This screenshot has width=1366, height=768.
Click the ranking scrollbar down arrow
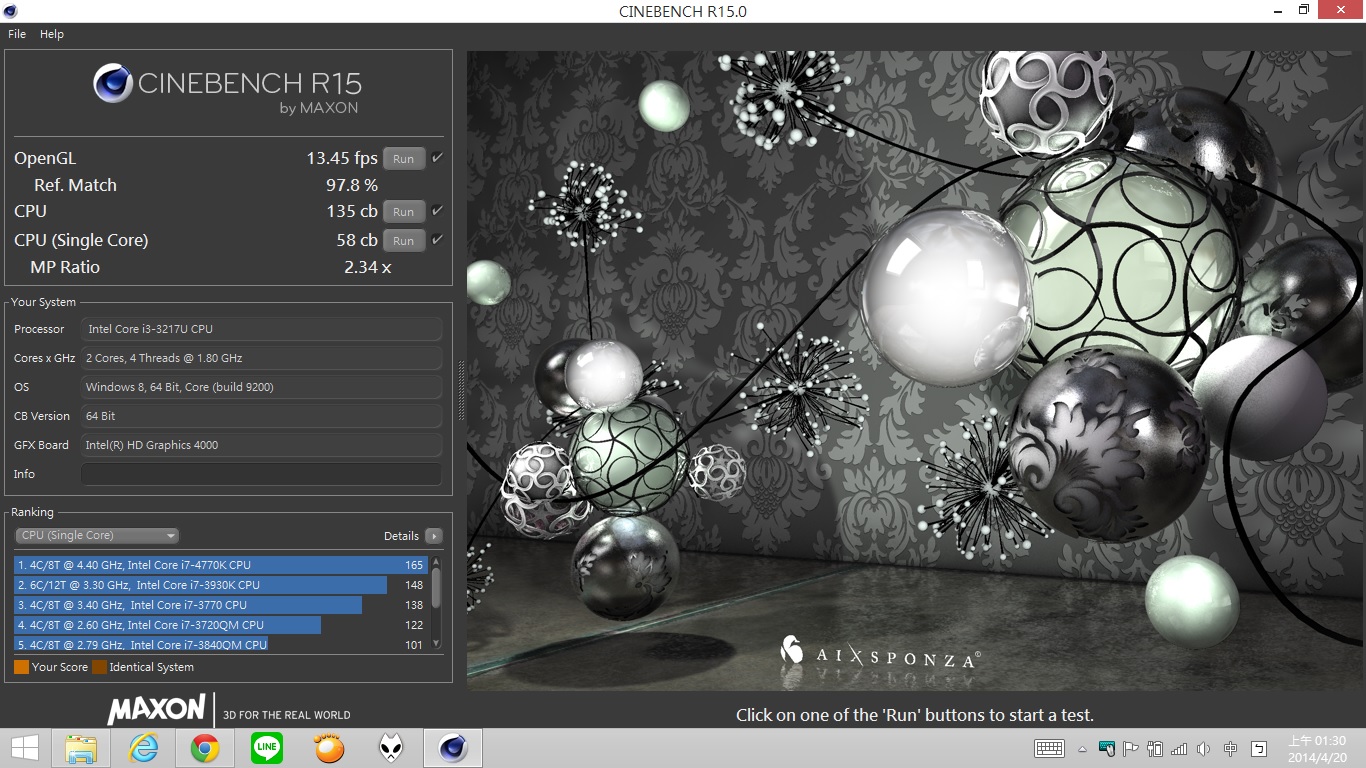[x=436, y=644]
